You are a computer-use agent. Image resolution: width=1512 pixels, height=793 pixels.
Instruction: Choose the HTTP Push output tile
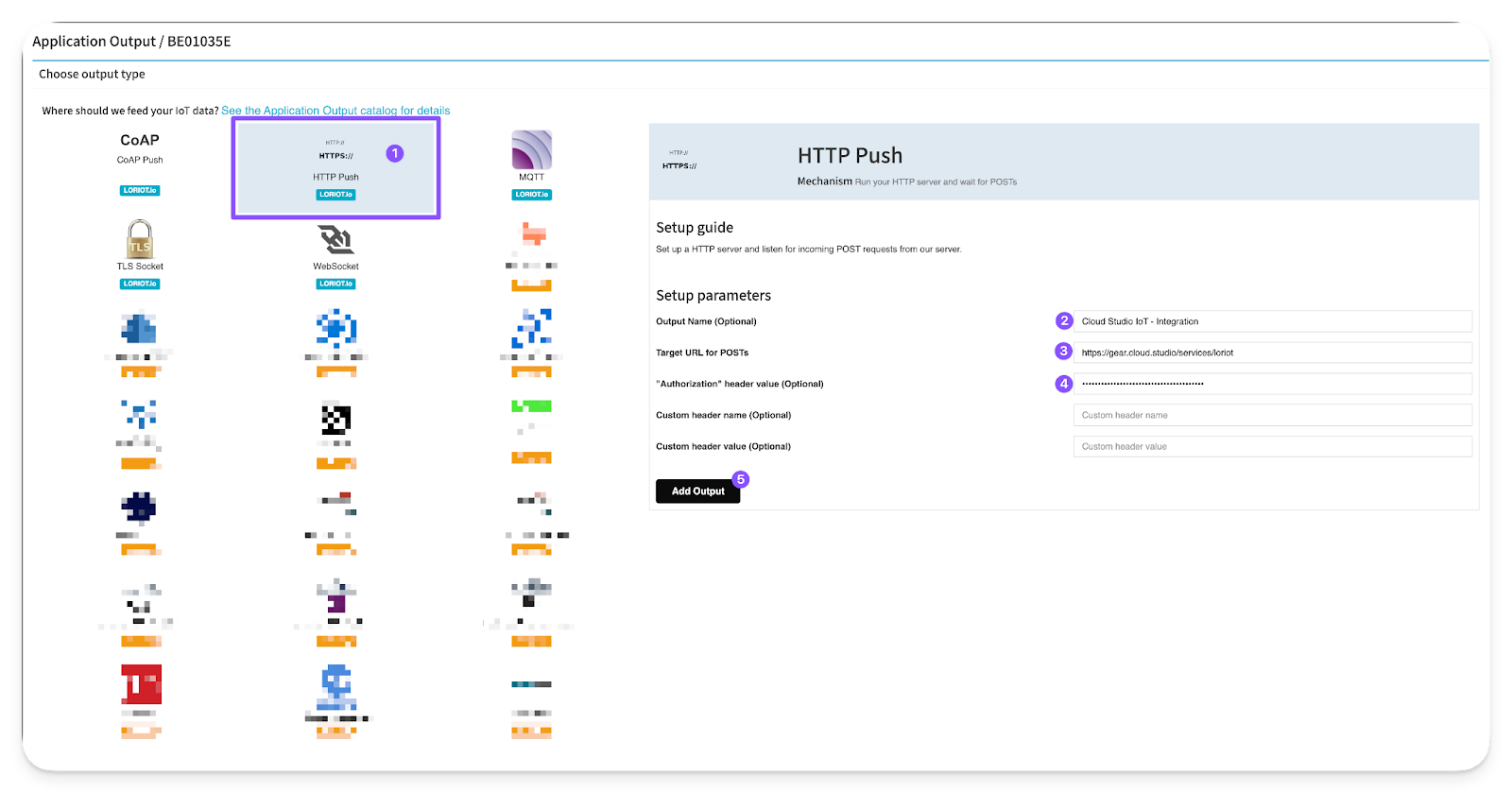335,167
